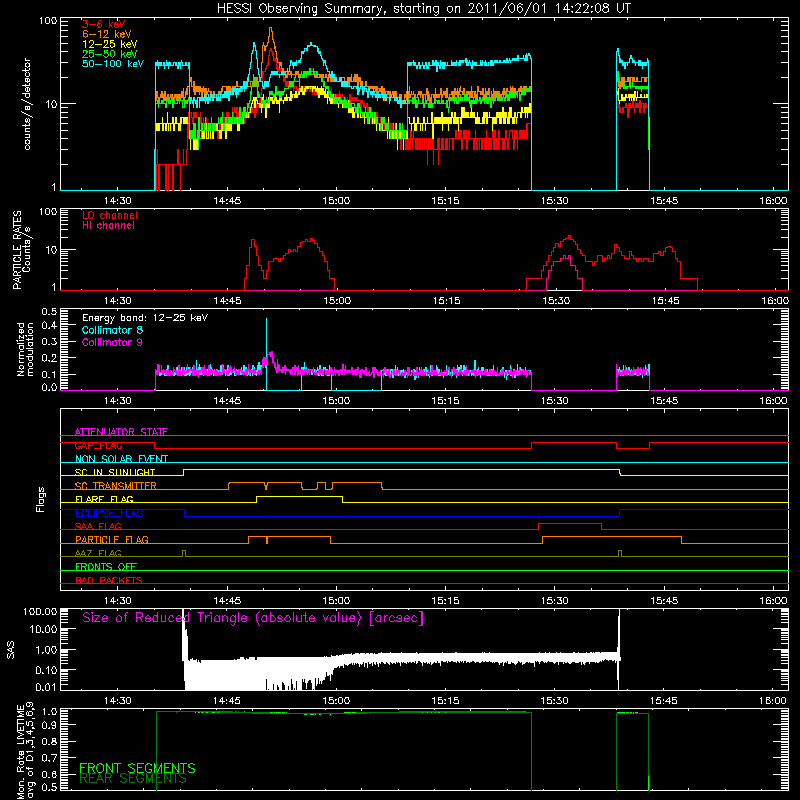Click 15:45 tick label under SAS plot

tap(664, 701)
